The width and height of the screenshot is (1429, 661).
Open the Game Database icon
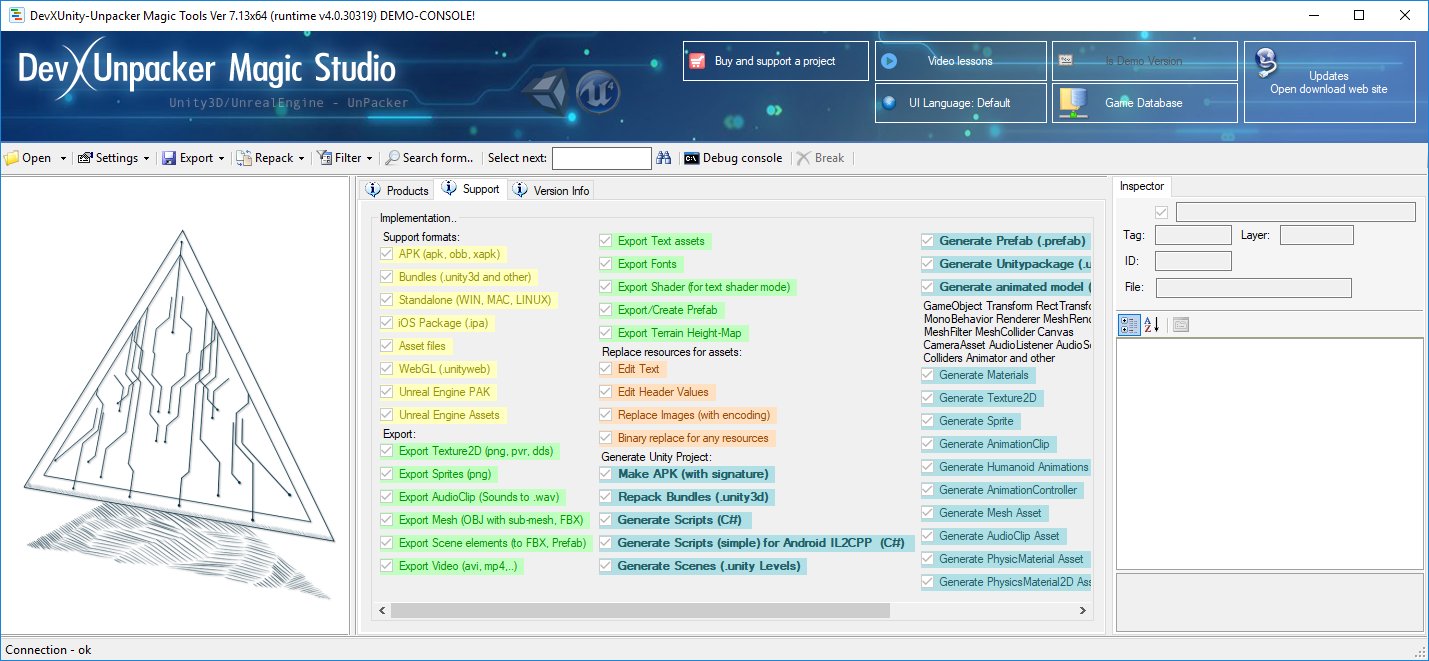tap(1073, 103)
